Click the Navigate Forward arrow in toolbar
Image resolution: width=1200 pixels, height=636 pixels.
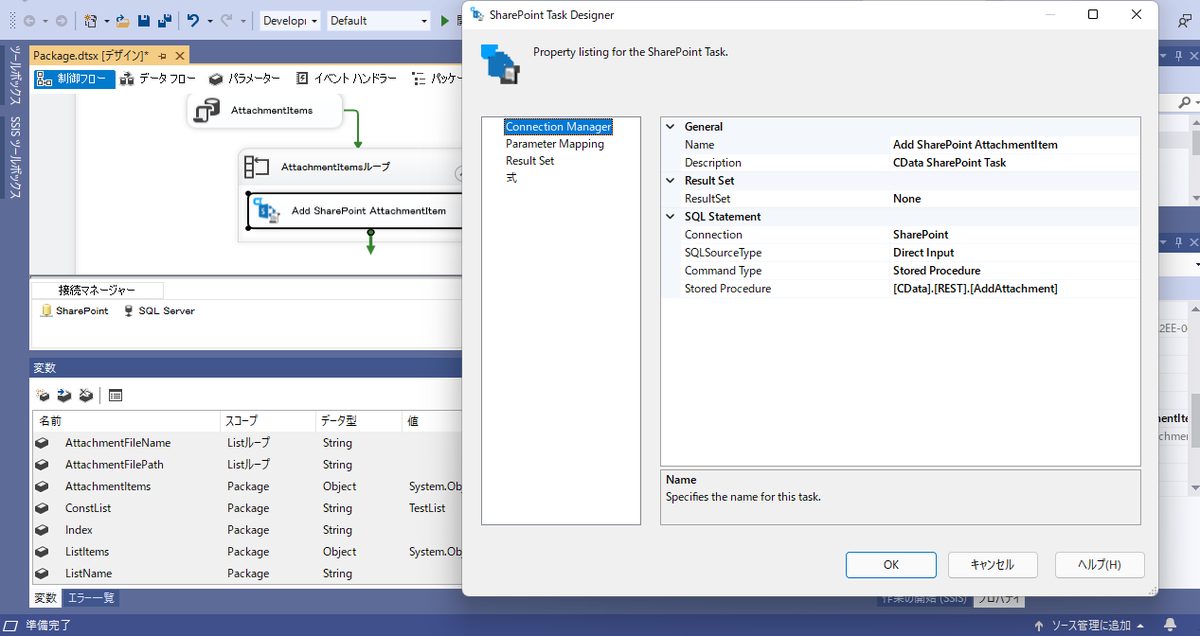tap(61, 20)
